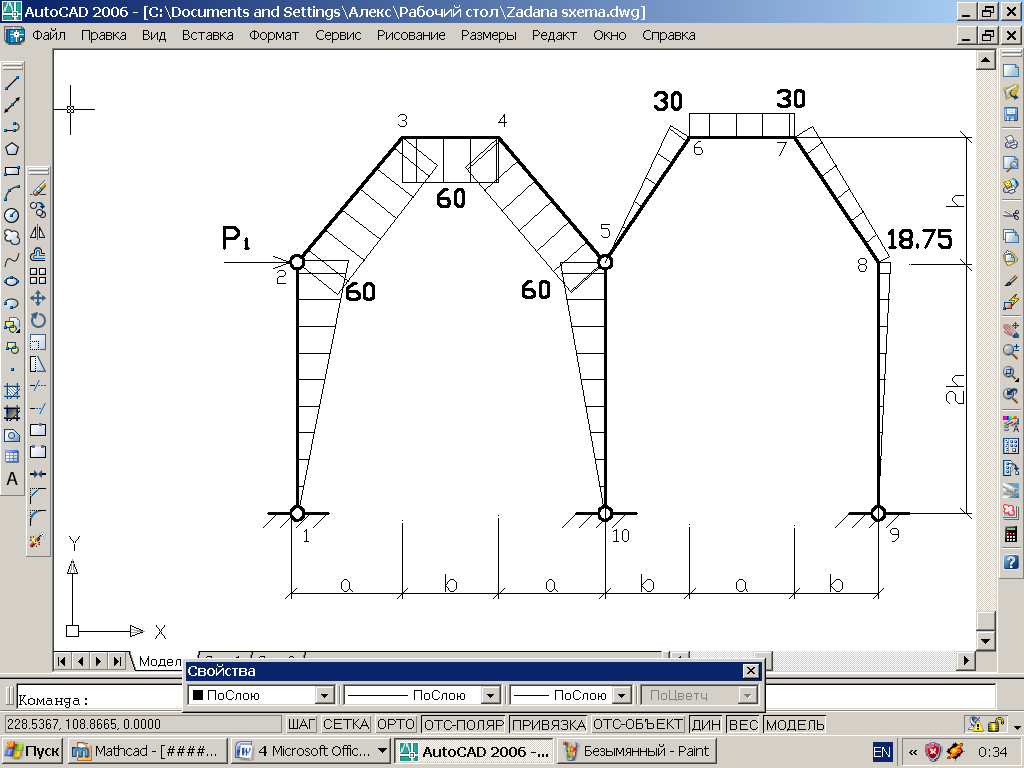Image resolution: width=1024 pixels, height=768 pixels.
Task: Click the Pan hand icon
Action: pos(1011,330)
